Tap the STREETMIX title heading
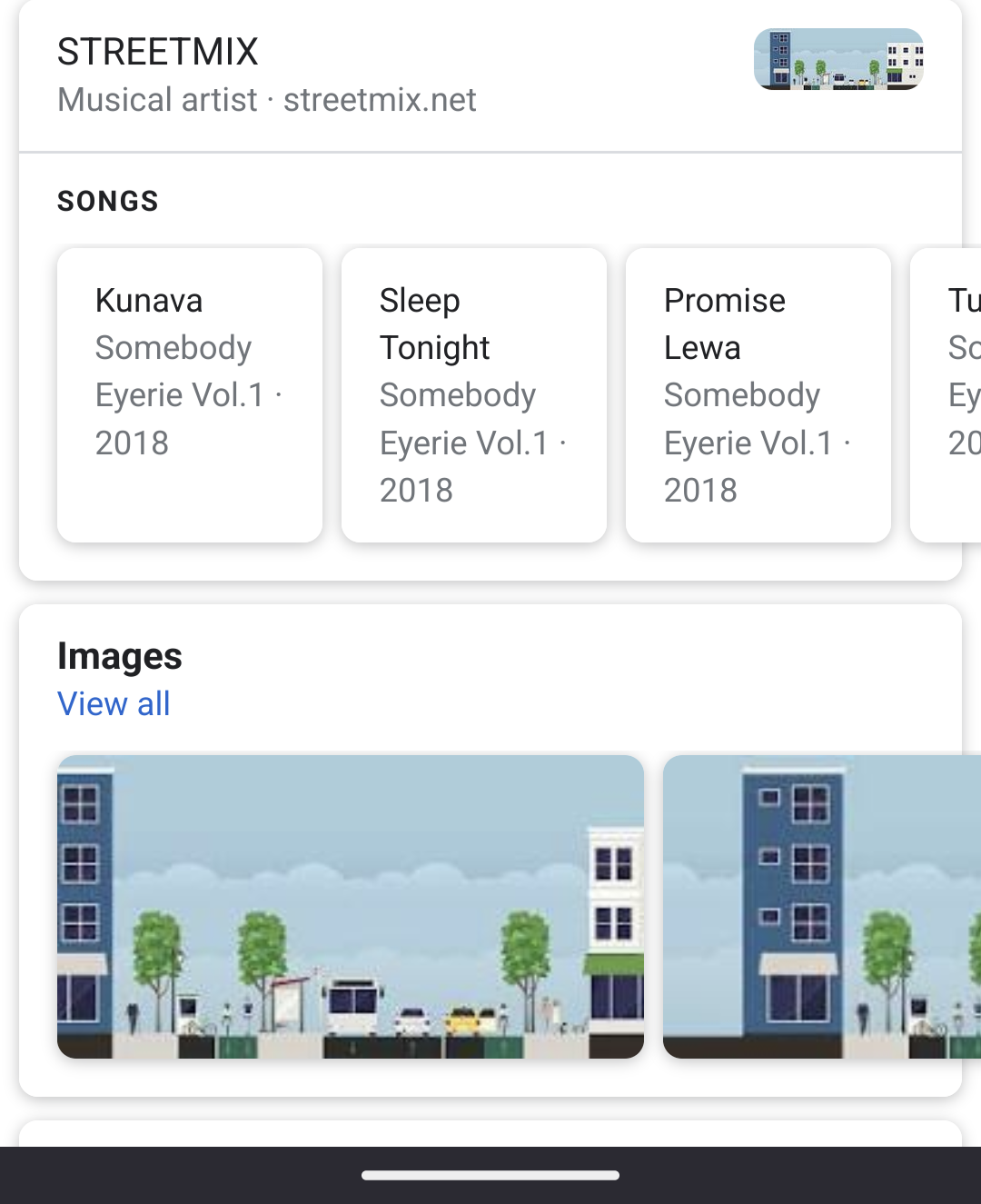The height and width of the screenshot is (1204, 981). [x=158, y=52]
